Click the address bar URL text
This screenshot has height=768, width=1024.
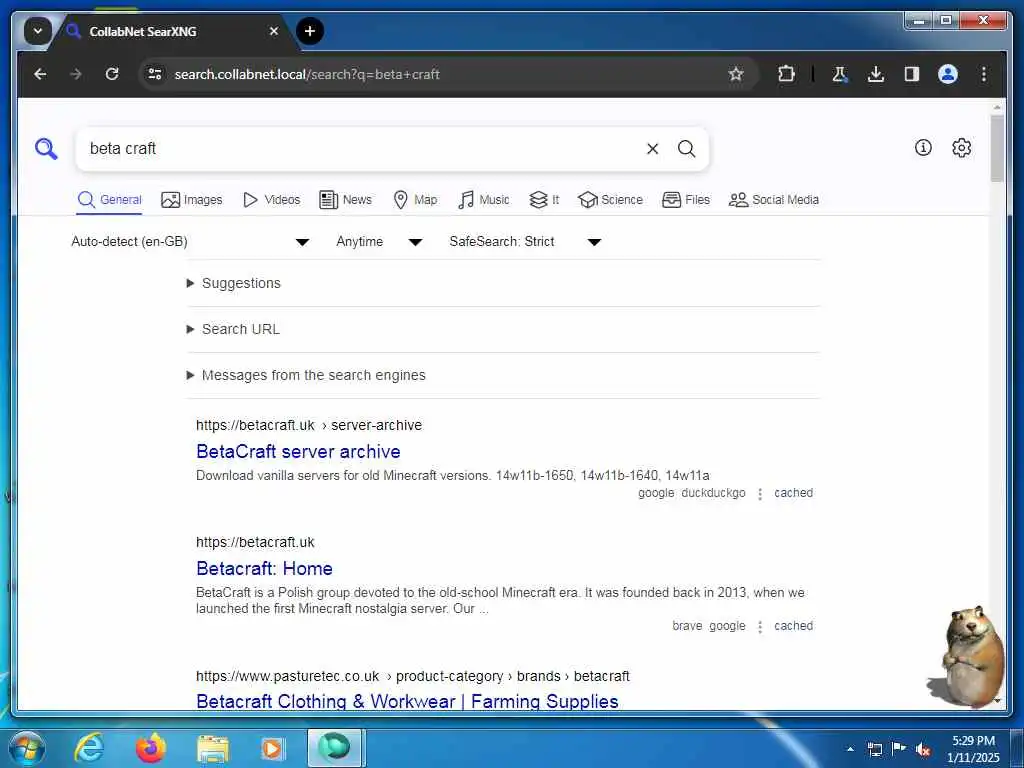click(x=307, y=74)
